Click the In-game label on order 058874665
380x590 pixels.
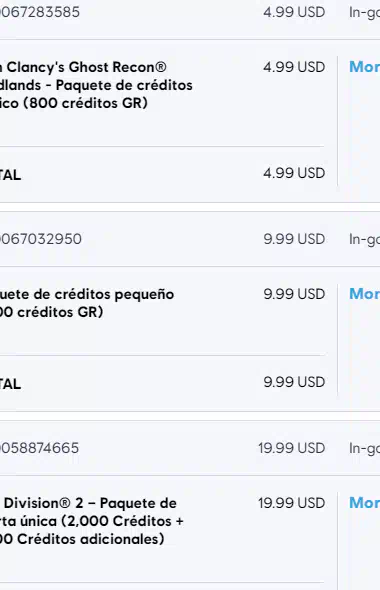click(364, 448)
